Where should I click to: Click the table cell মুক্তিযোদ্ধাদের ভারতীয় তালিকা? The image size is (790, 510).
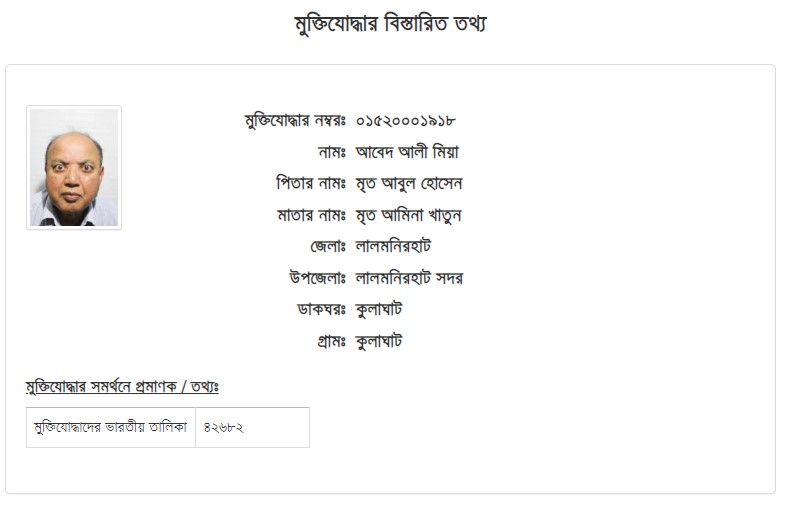110,427
